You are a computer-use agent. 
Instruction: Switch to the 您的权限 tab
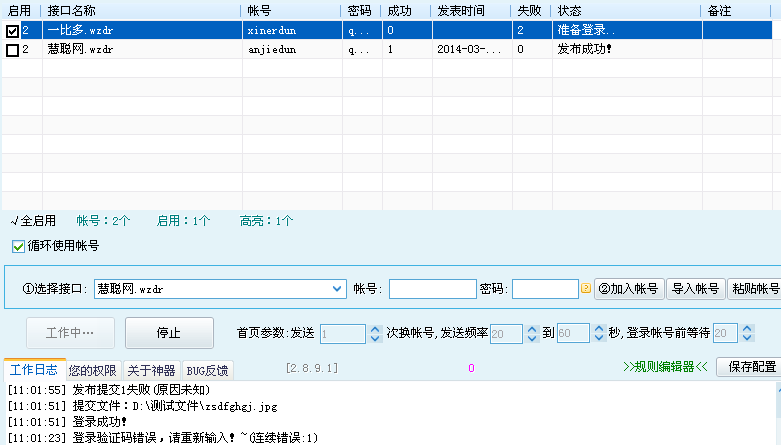tap(93, 371)
